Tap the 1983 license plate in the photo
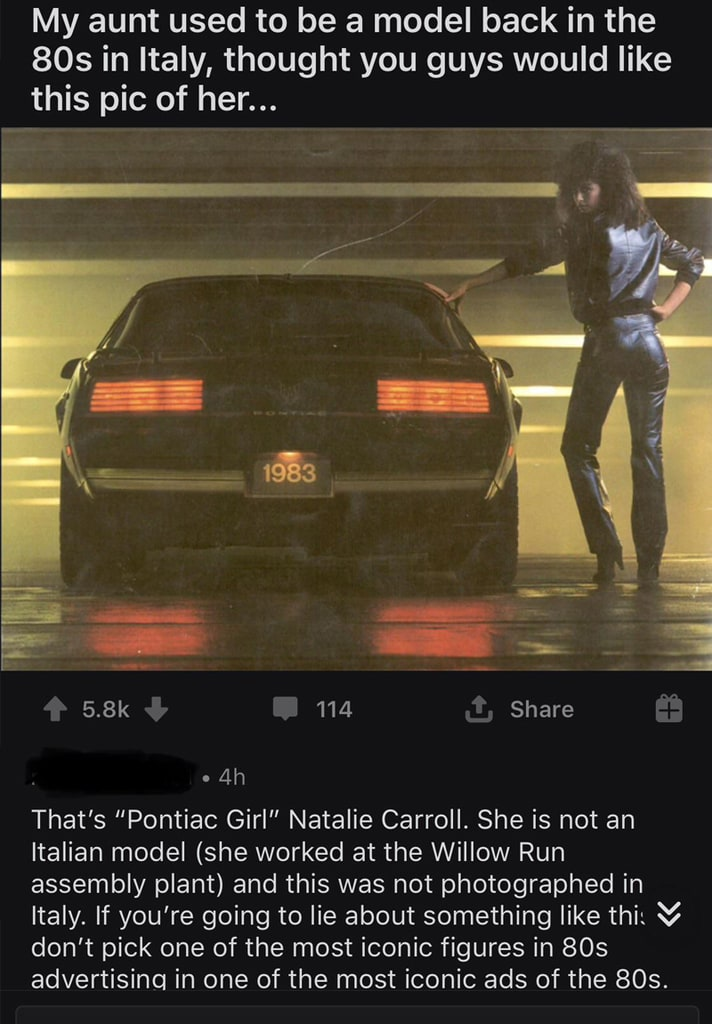This screenshot has width=712, height=1024. point(289,473)
